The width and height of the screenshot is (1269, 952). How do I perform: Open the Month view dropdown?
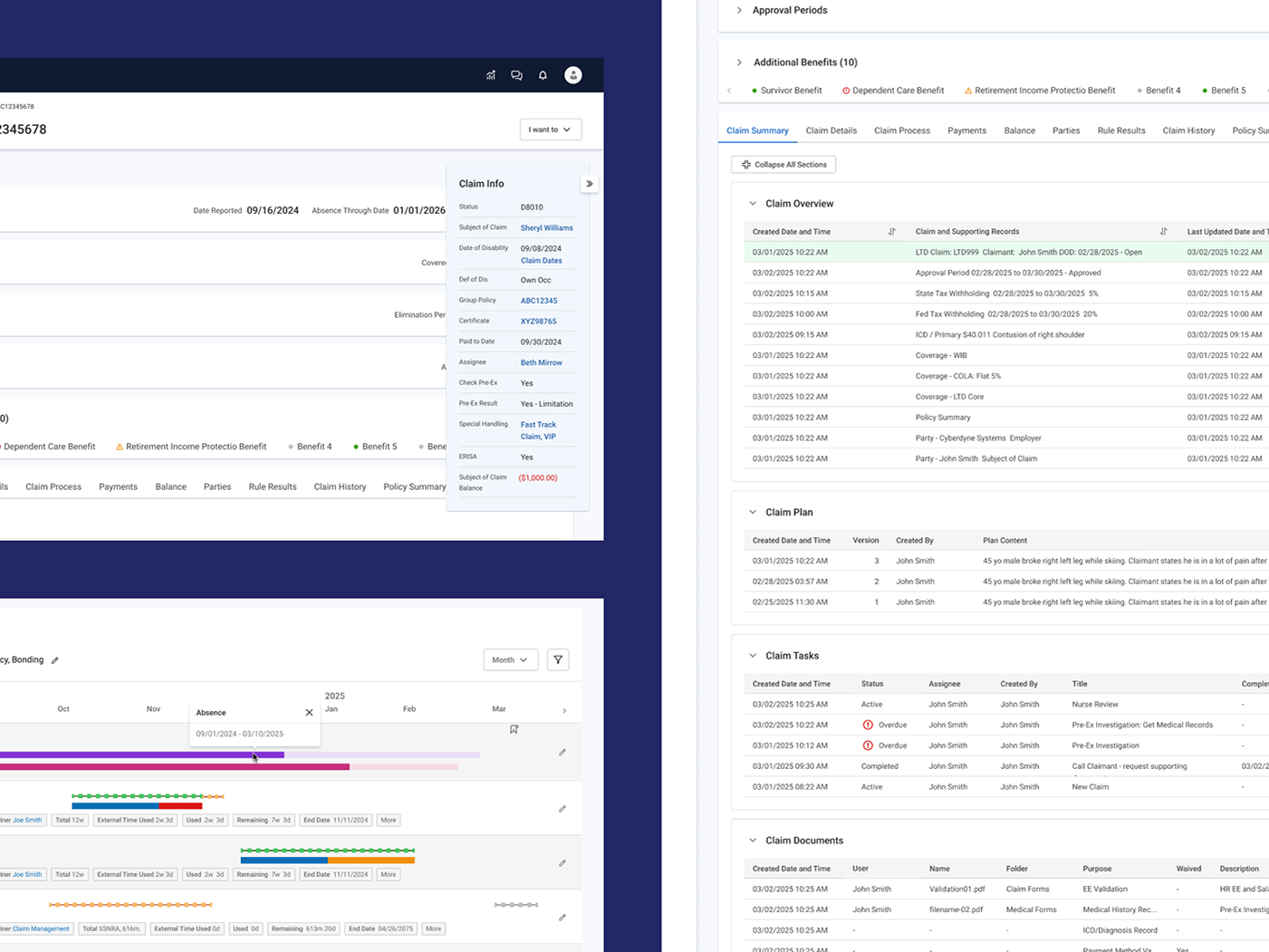click(511, 659)
